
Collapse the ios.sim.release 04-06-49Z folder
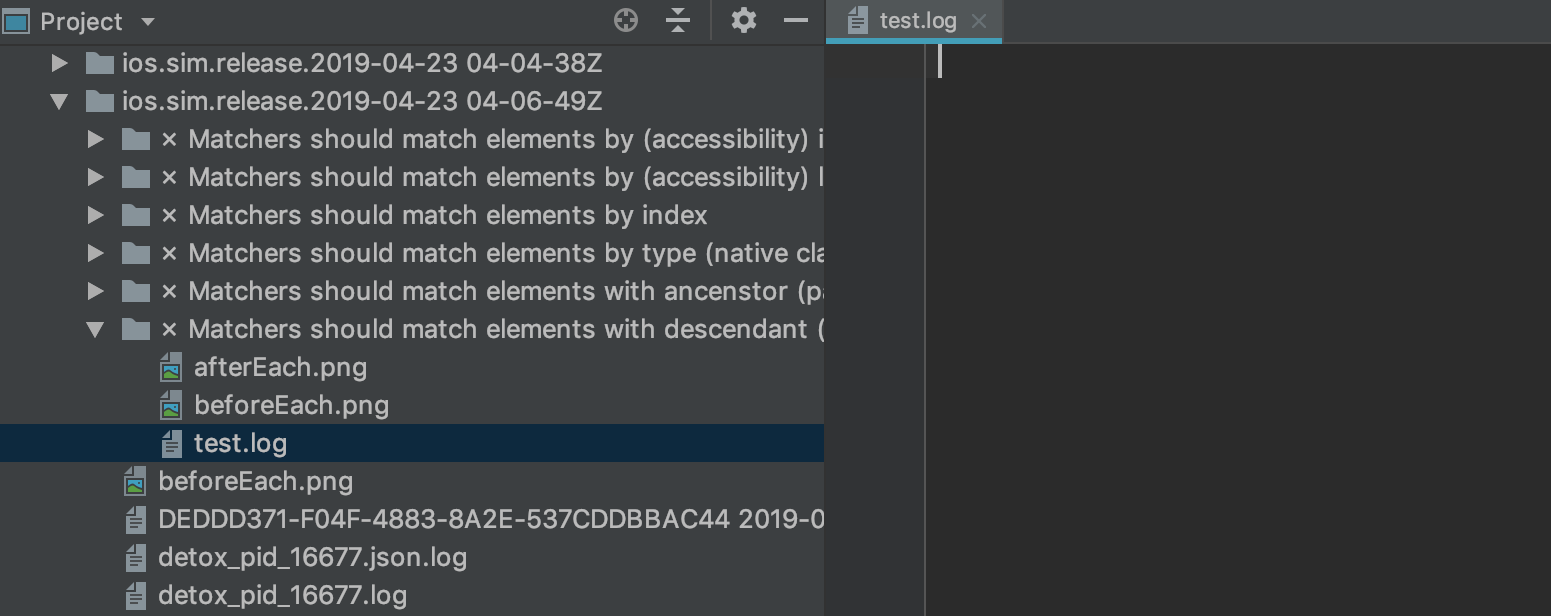(x=60, y=100)
